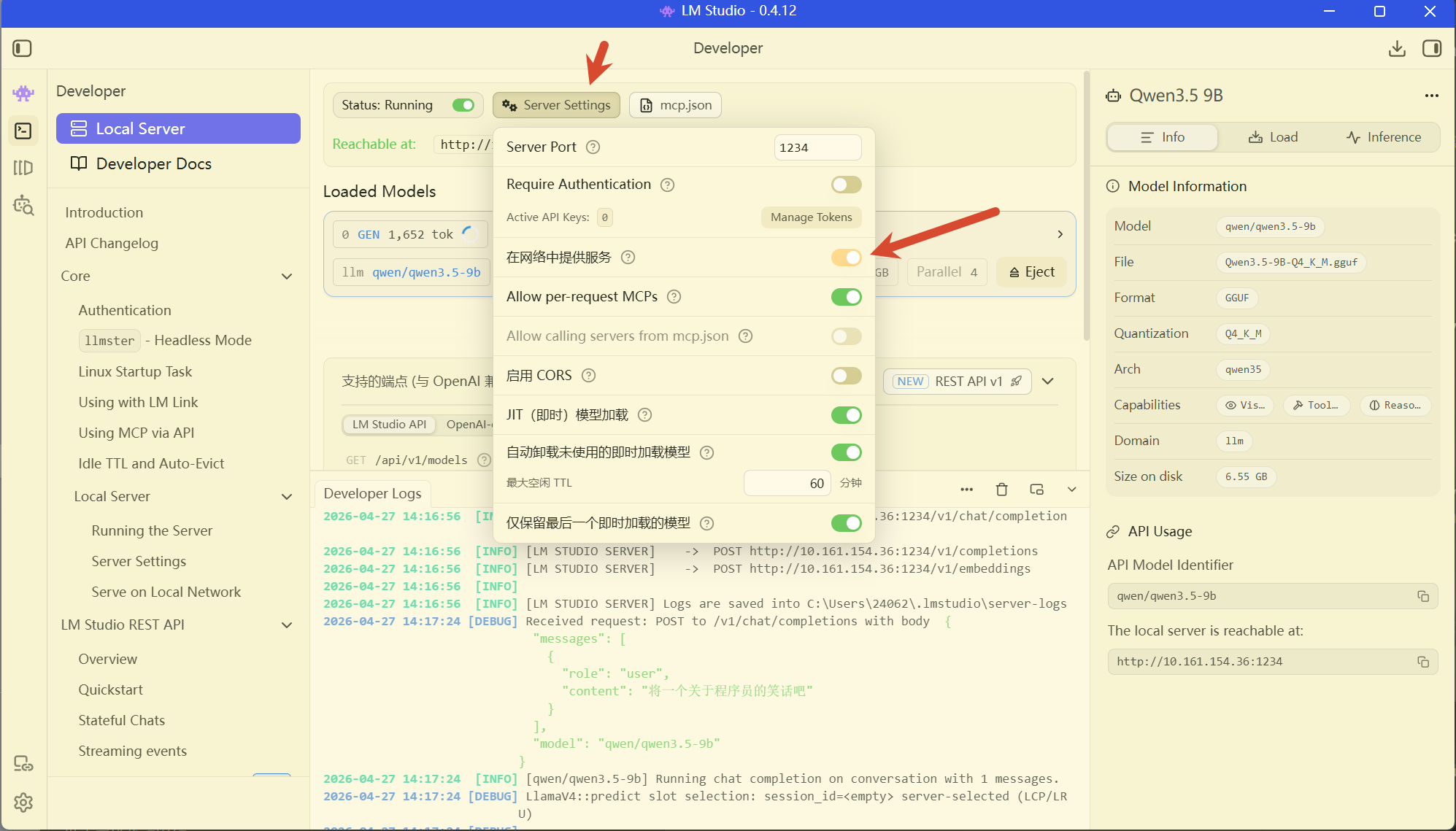Viewport: 1456px width, 831px height.
Task: Copy the API Model Identifier qwen/qwen3.5-9b
Action: point(1423,596)
